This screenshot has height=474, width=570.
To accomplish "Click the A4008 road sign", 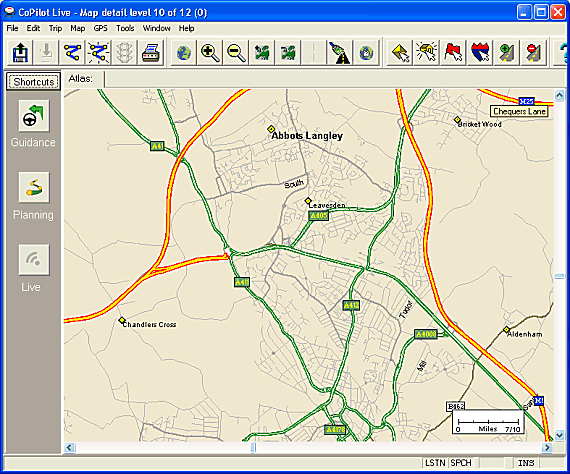I will pyautogui.click(x=426, y=334).
